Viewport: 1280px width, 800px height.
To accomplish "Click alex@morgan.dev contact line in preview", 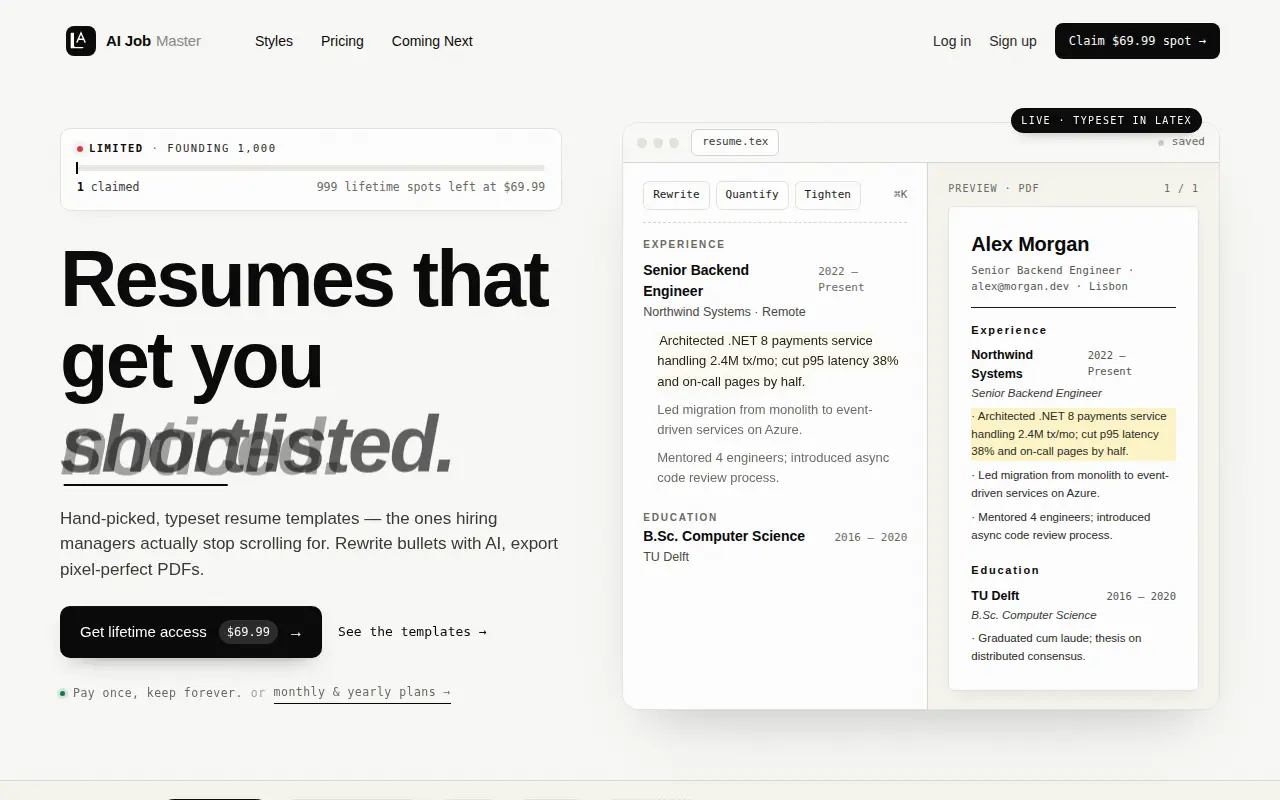I will click(x=1049, y=286).
